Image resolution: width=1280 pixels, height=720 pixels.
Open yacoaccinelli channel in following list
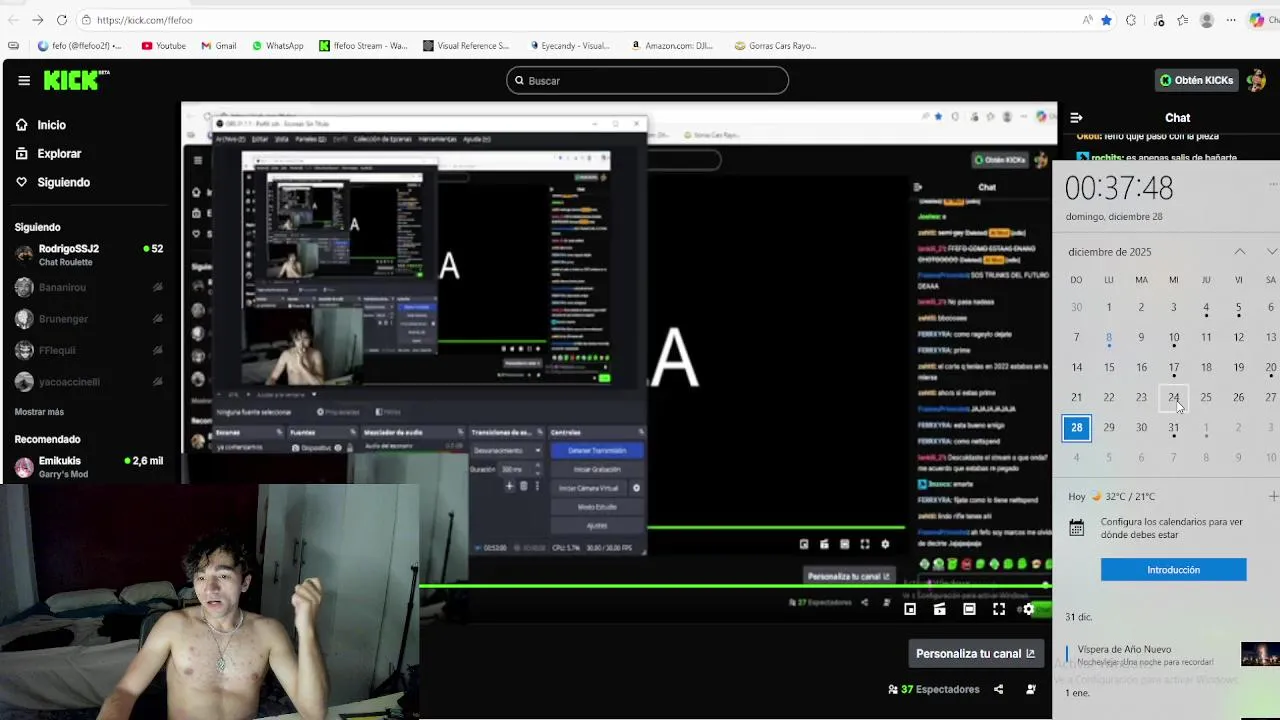[x=88, y=382]
